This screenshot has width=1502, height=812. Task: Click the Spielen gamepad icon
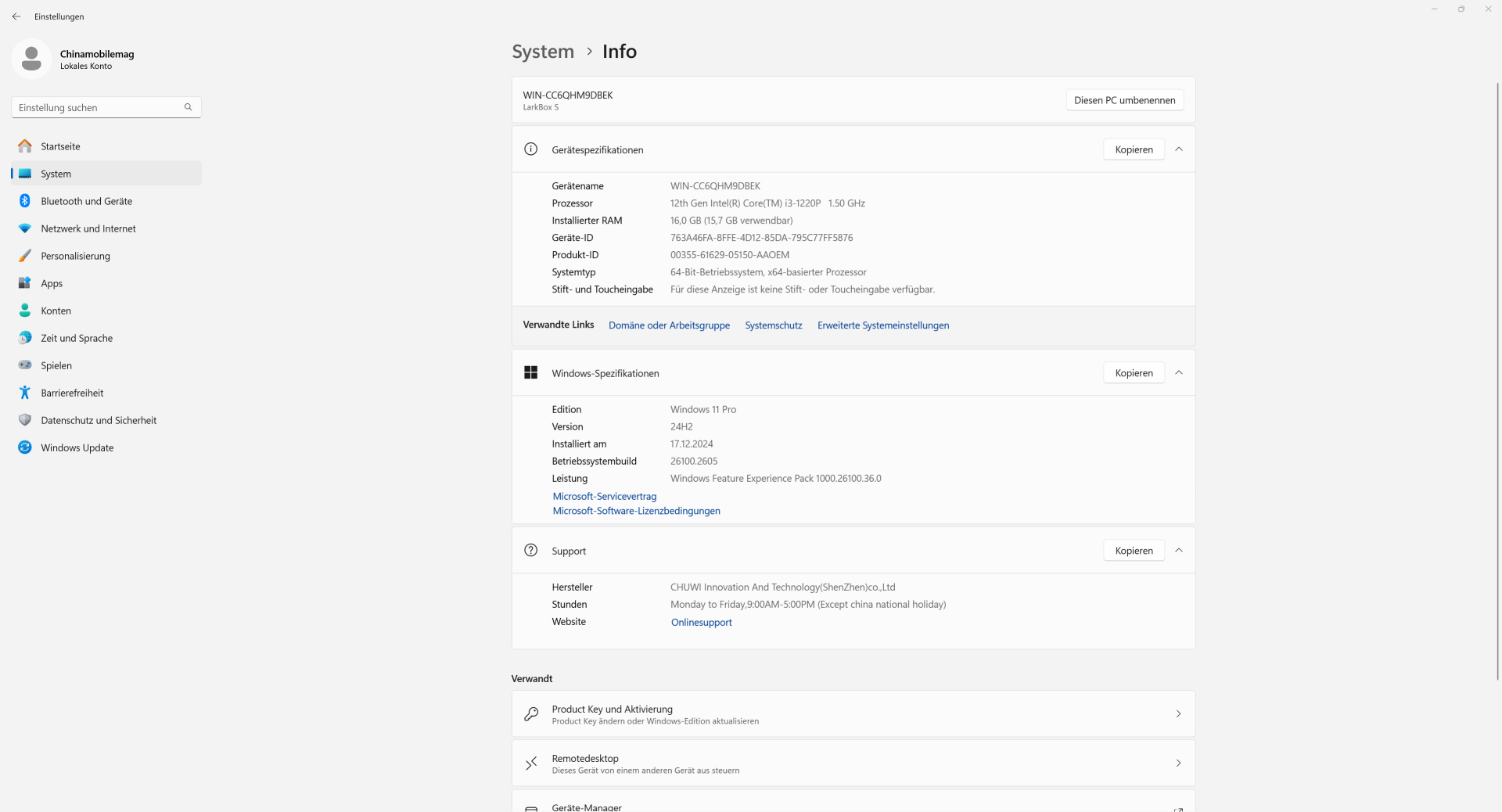(x=25, y=365)
